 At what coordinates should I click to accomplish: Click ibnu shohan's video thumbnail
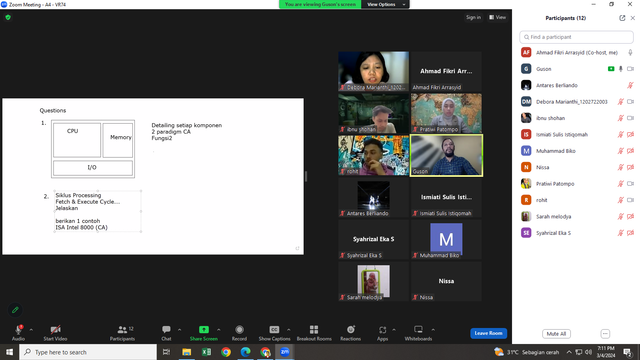pyautogui.click(x=373, y=113)
